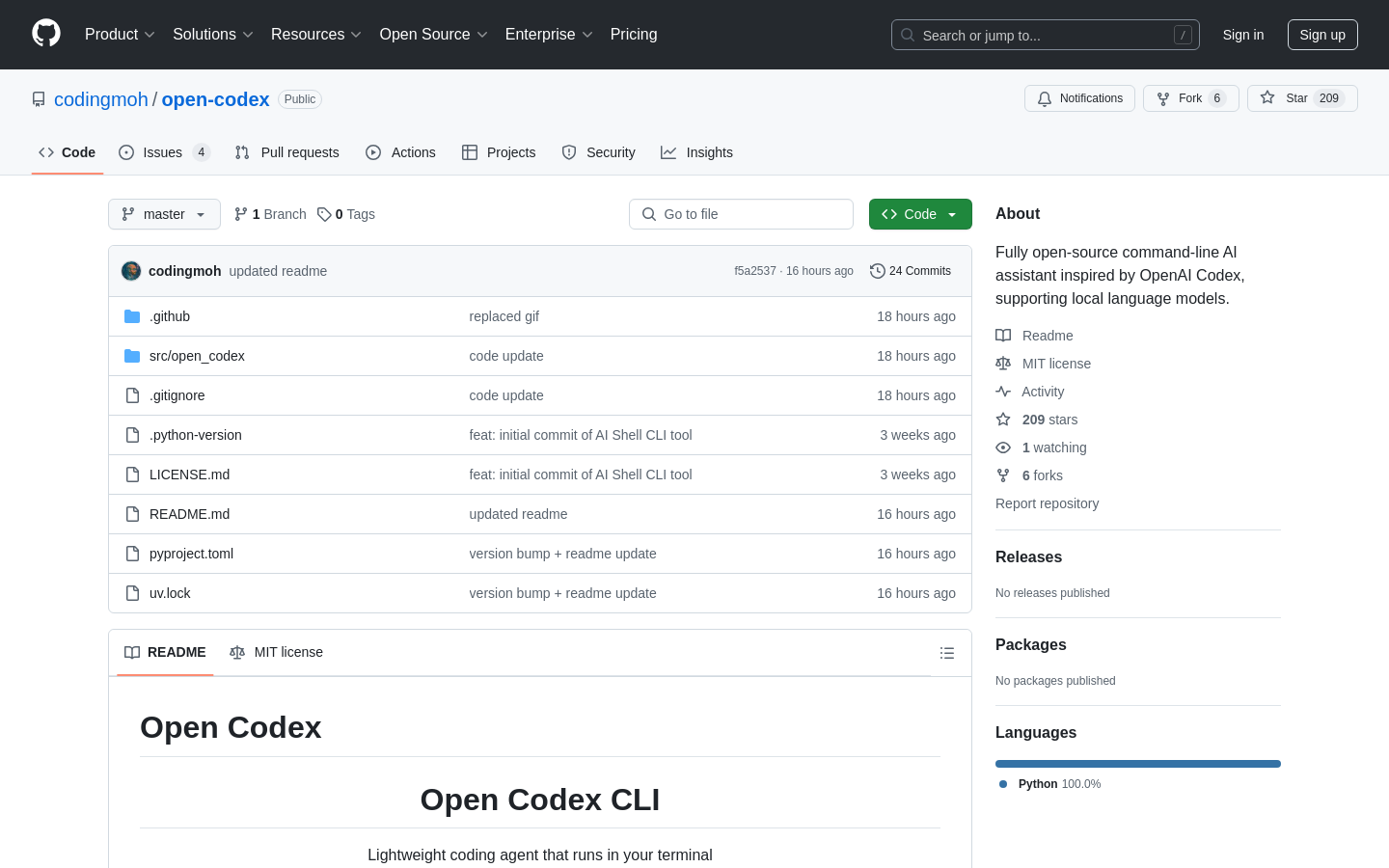
Task: Click the star icon beside 209 stars
Action: (1003, 420)
